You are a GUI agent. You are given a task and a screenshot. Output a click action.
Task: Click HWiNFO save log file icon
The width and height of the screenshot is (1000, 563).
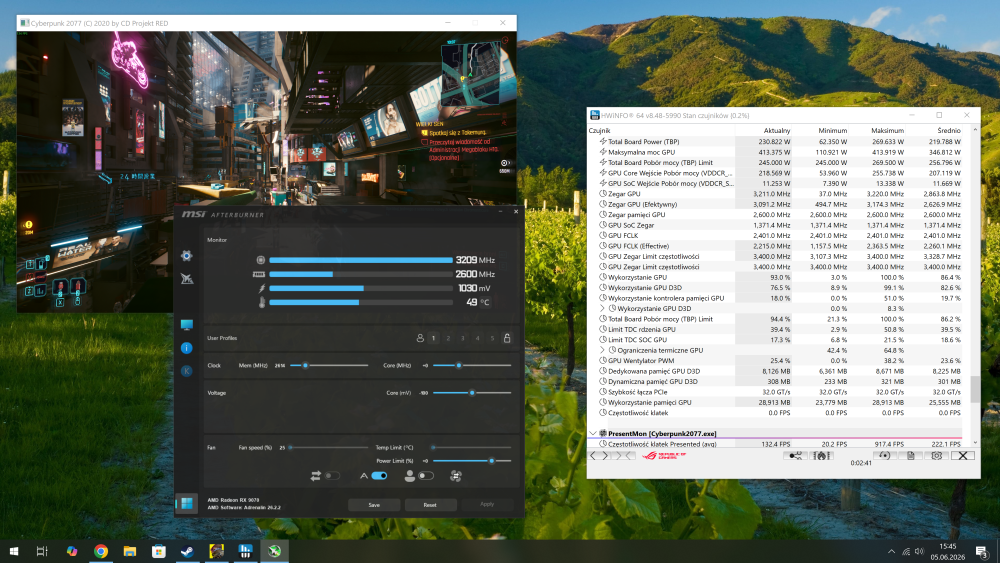(x=911, y=455)
